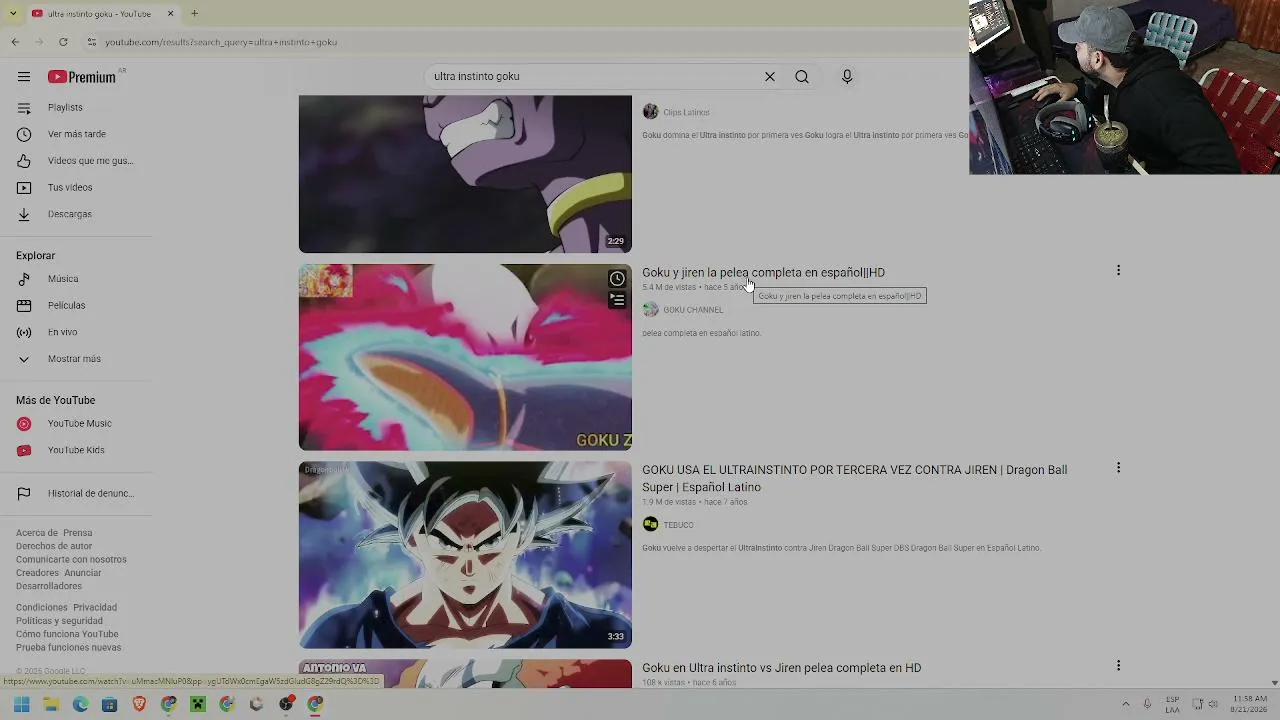This screenshot has width=1280, height=720.
Task: Play the 2:29 purple Beerus video thumbnail
Action: click(465, 174)
